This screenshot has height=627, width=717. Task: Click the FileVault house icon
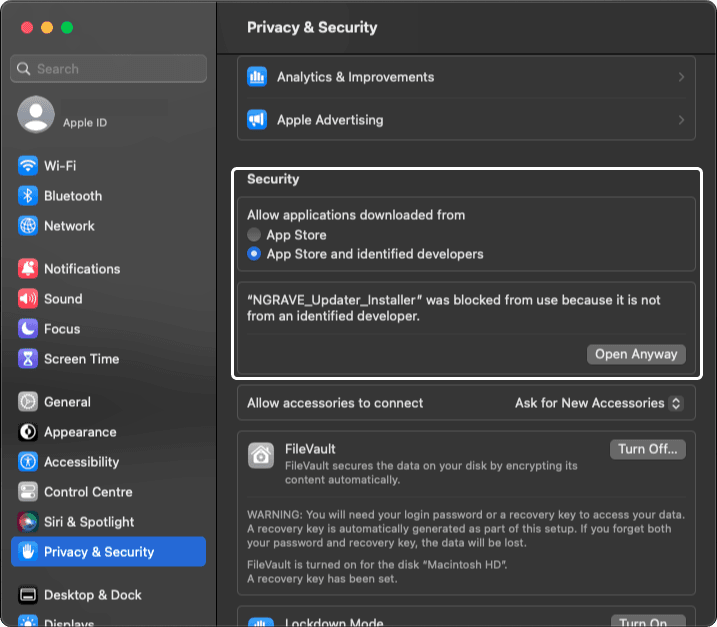click(261, 455)
